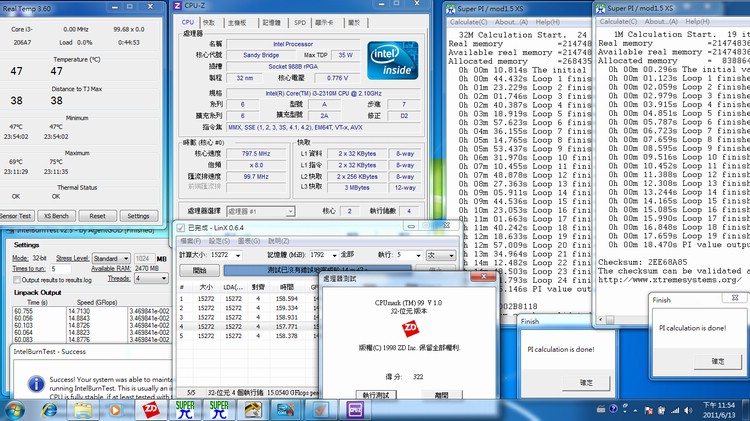
Task: Open Help(H) menu in 32M Super PI
Action: point(548,22)
